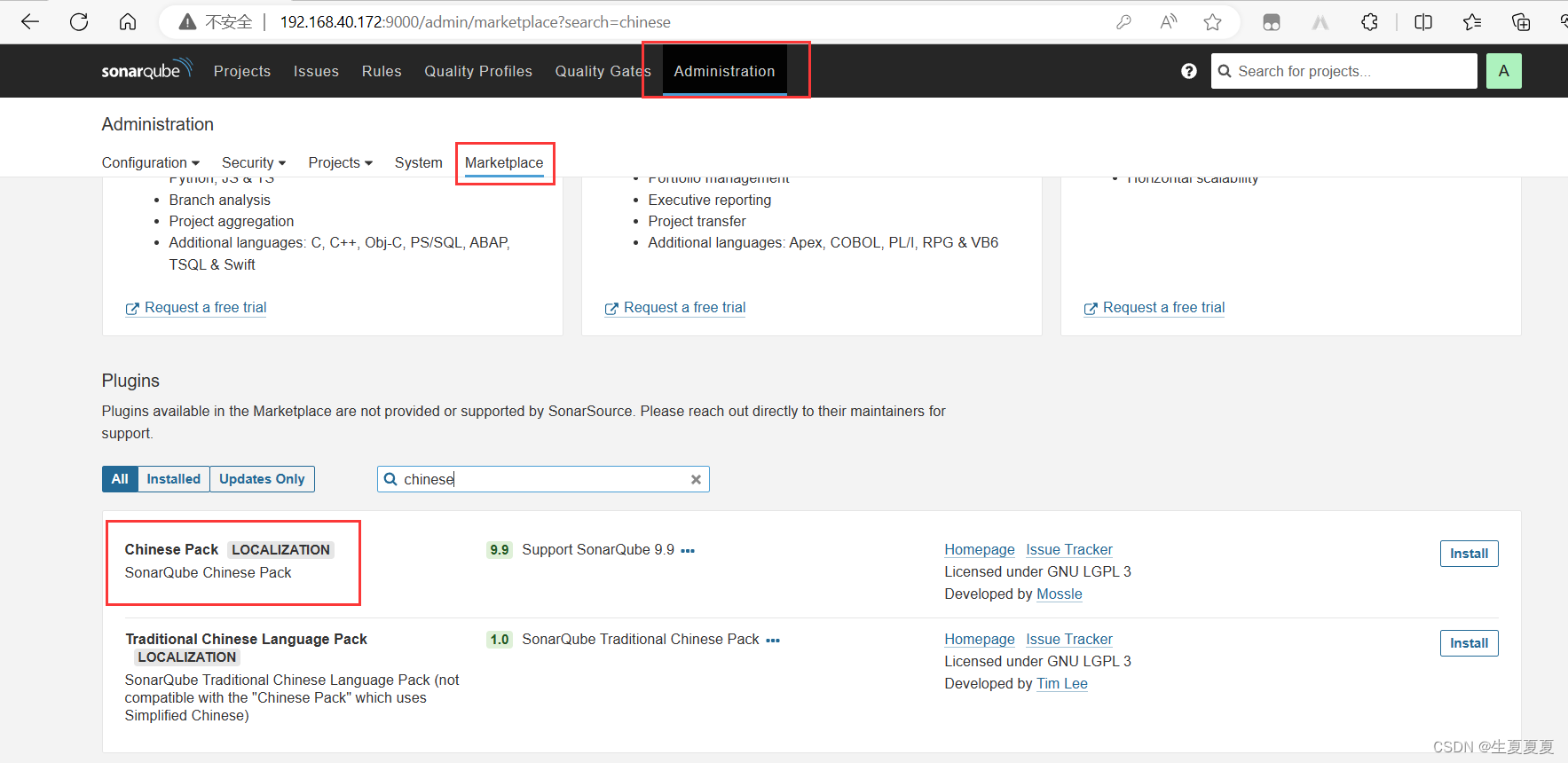Click the browser address bar URL

[x=475, y=22]
